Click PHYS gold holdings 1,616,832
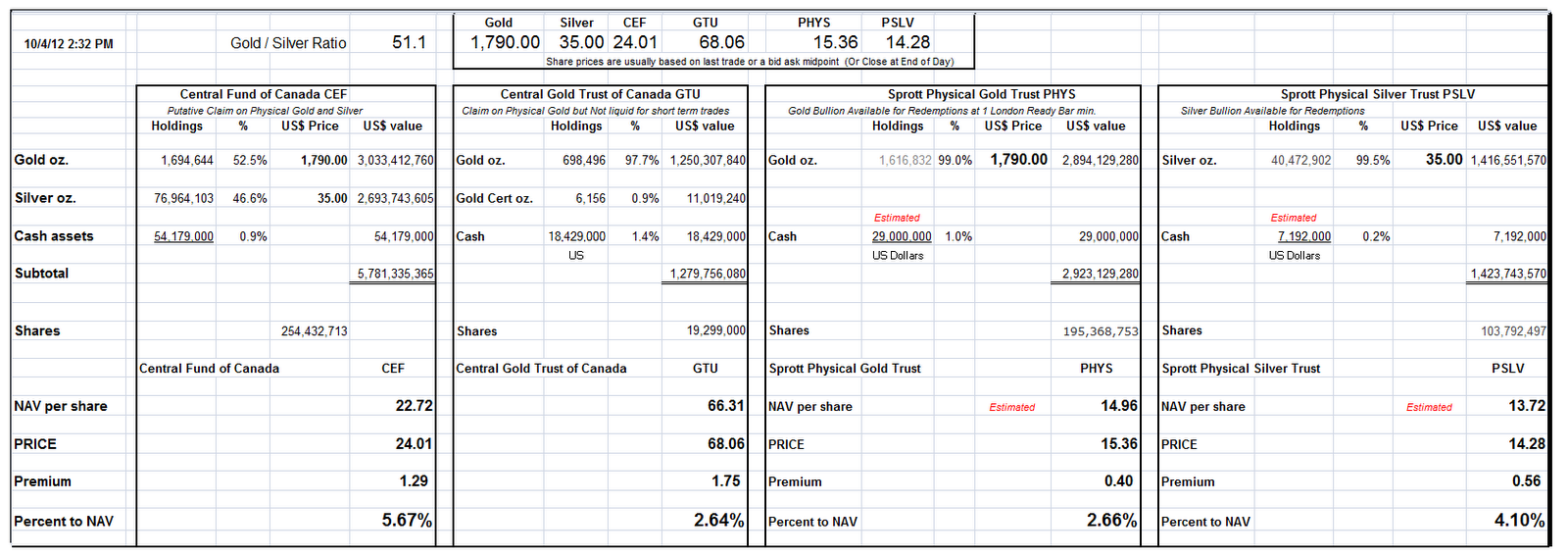 click(906, 160)
